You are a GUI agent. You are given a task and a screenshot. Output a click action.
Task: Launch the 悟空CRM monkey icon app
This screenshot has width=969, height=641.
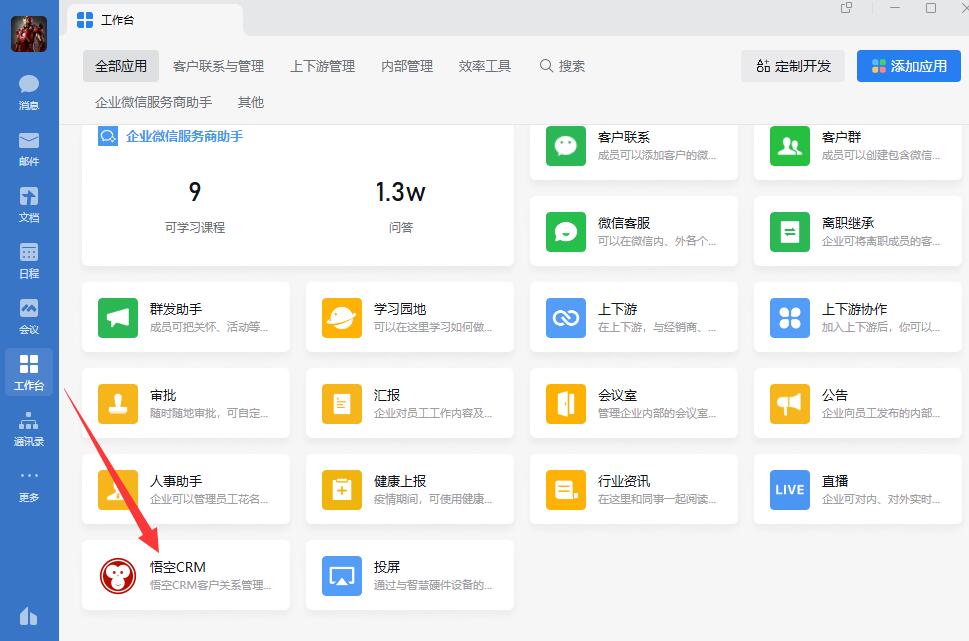pos(118,576)
